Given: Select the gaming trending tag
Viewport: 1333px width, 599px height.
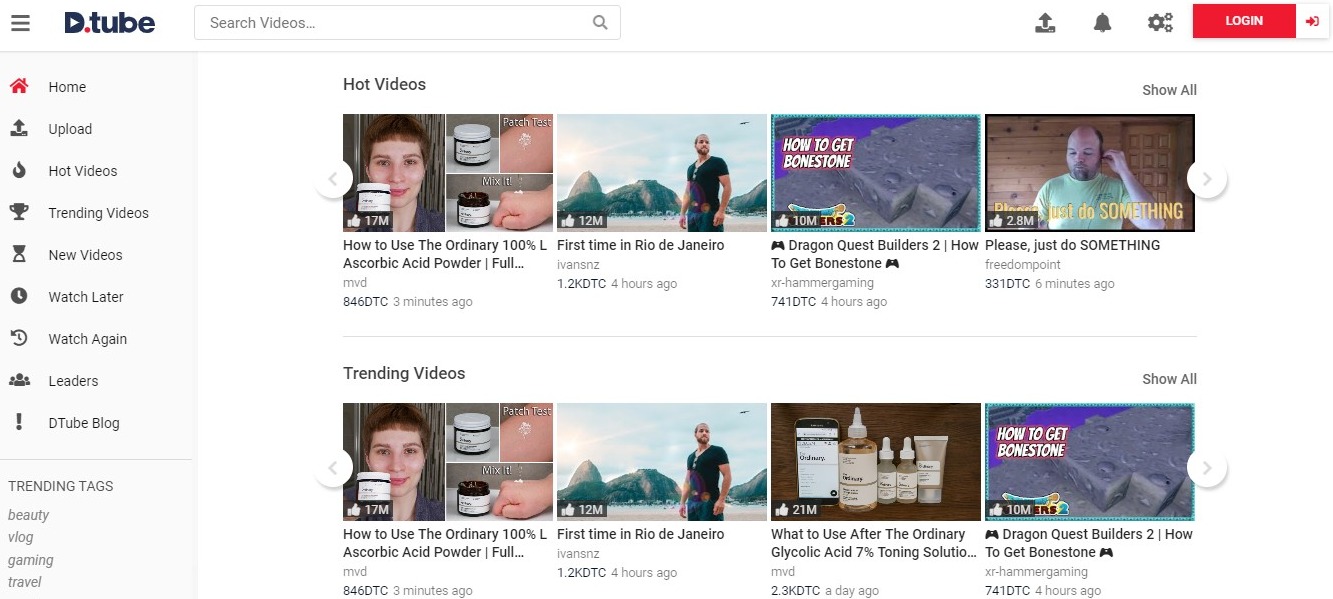Looking at the screenshot, I should 31,560.
